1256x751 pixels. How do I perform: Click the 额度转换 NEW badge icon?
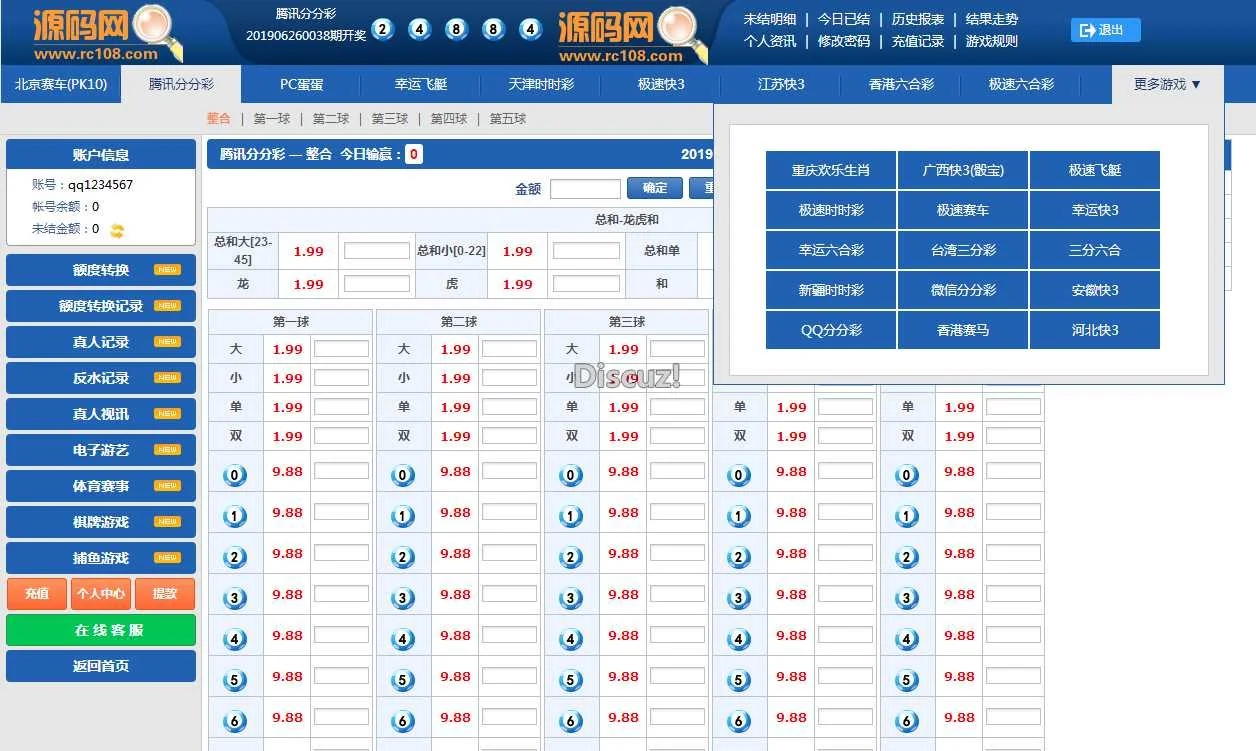pyautogui.click(x=167, y=270)
